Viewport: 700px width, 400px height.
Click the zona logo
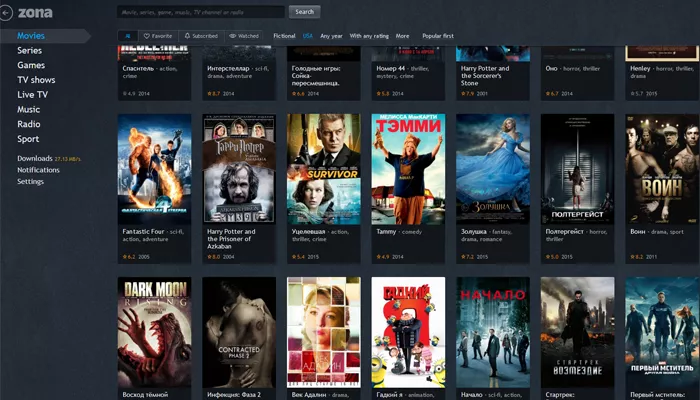point(35,13)
